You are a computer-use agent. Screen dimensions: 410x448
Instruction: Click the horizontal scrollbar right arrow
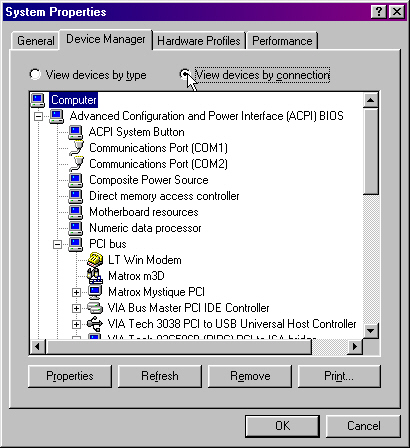[355, 347]
